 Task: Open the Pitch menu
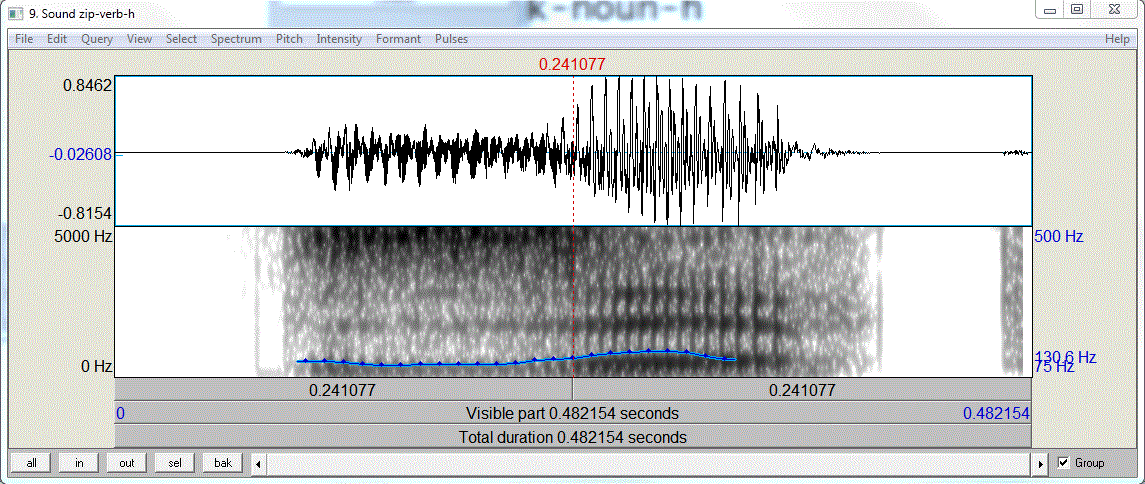point(289,39)
